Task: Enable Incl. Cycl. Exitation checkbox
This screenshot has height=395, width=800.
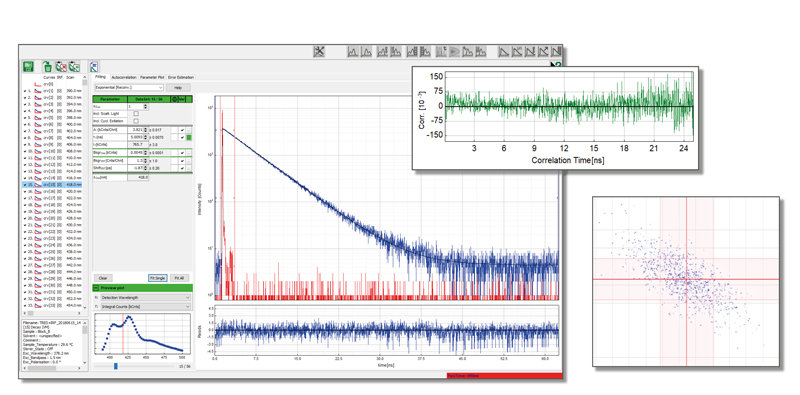Action: coord(136,121)
